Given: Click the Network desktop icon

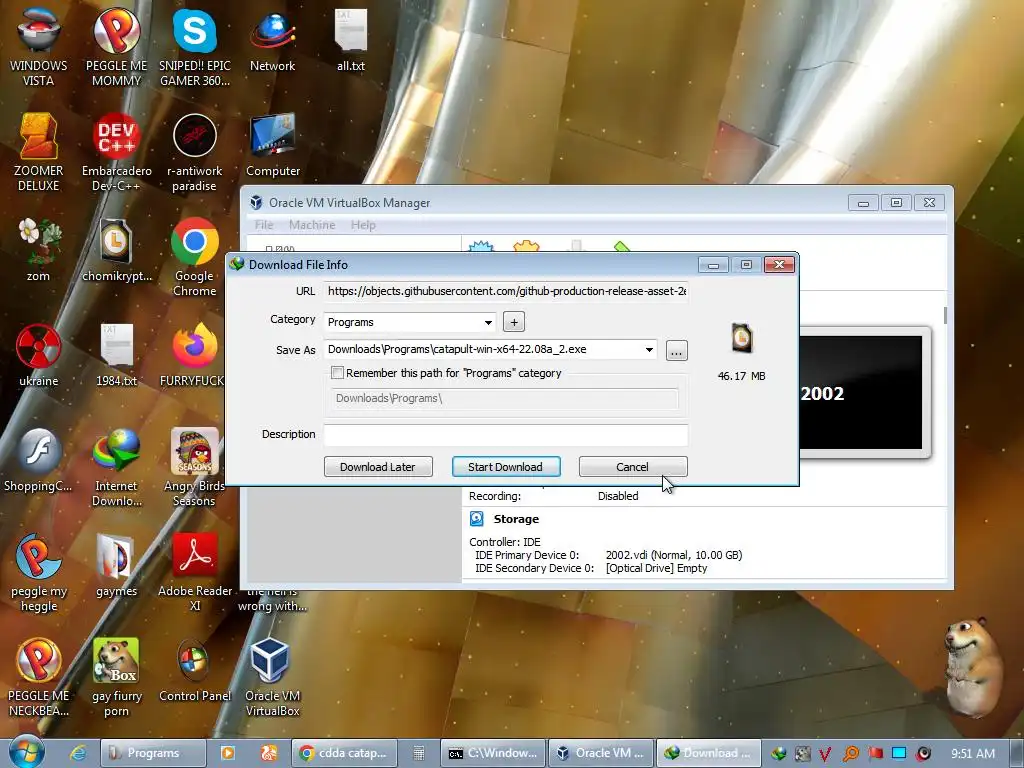Looking at the screenshot, I should pos(272,40).
